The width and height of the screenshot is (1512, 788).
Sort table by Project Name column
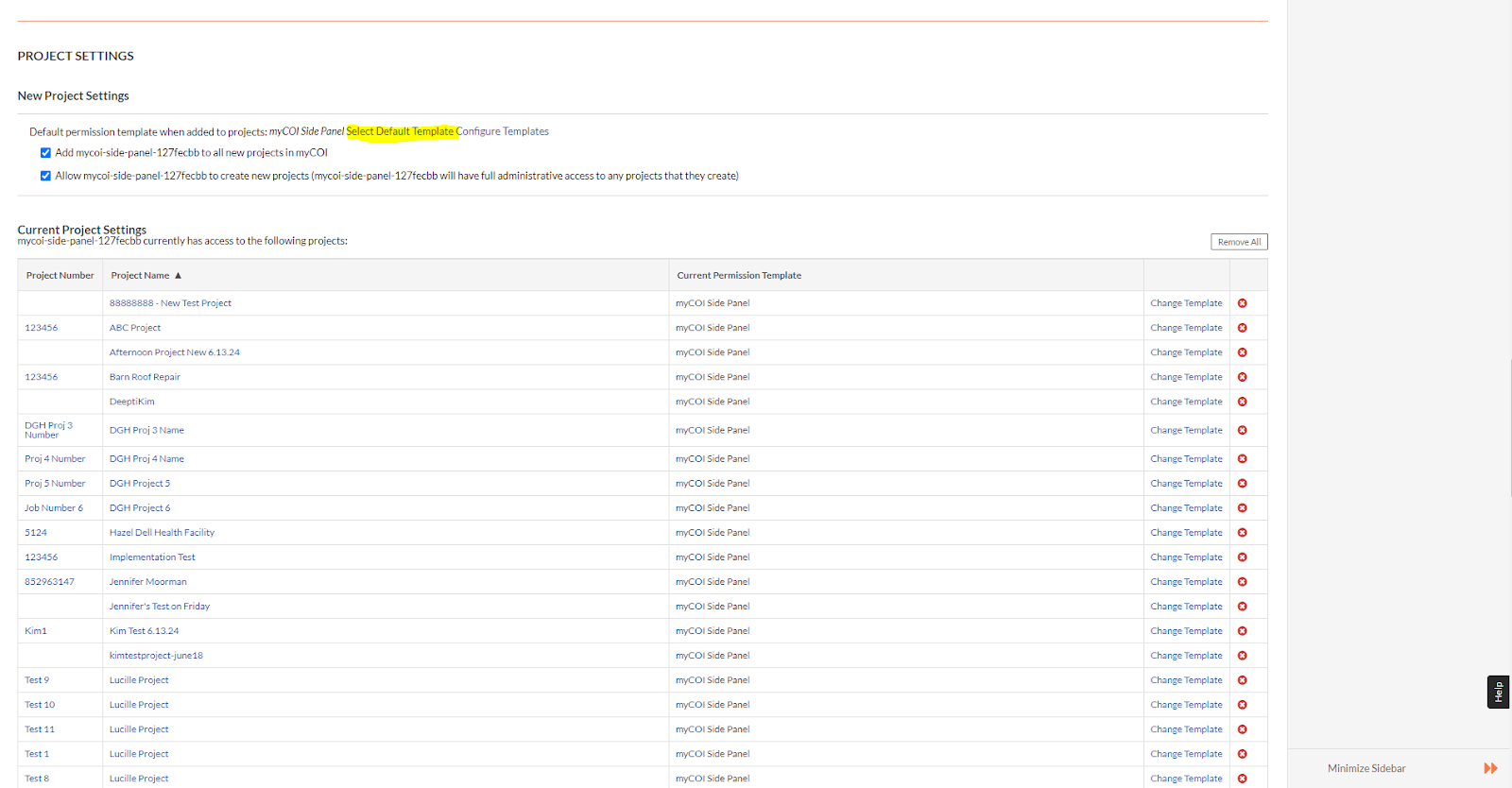[x=146, y=276]
